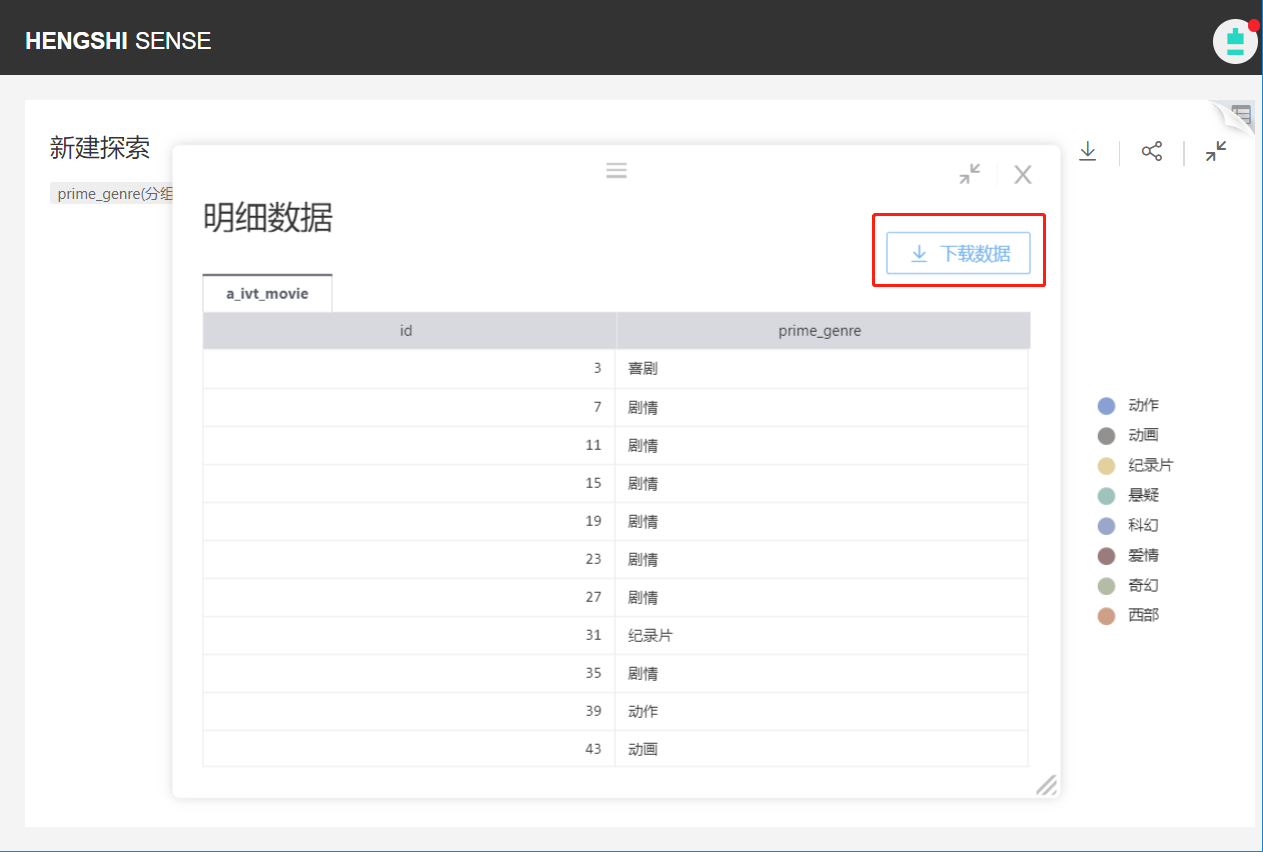This screenshot has height=852, width=1263.
Task: Click the 剧情 cell in row id 35
Action: pyautogui.click(x=822, y=673)
